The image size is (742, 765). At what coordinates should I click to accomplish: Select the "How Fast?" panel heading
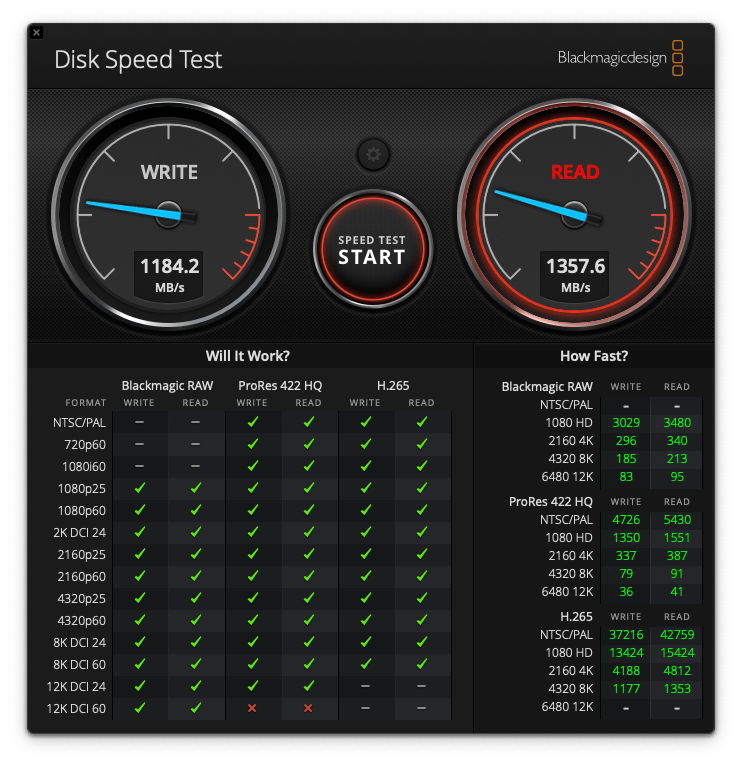click(594, 356)
